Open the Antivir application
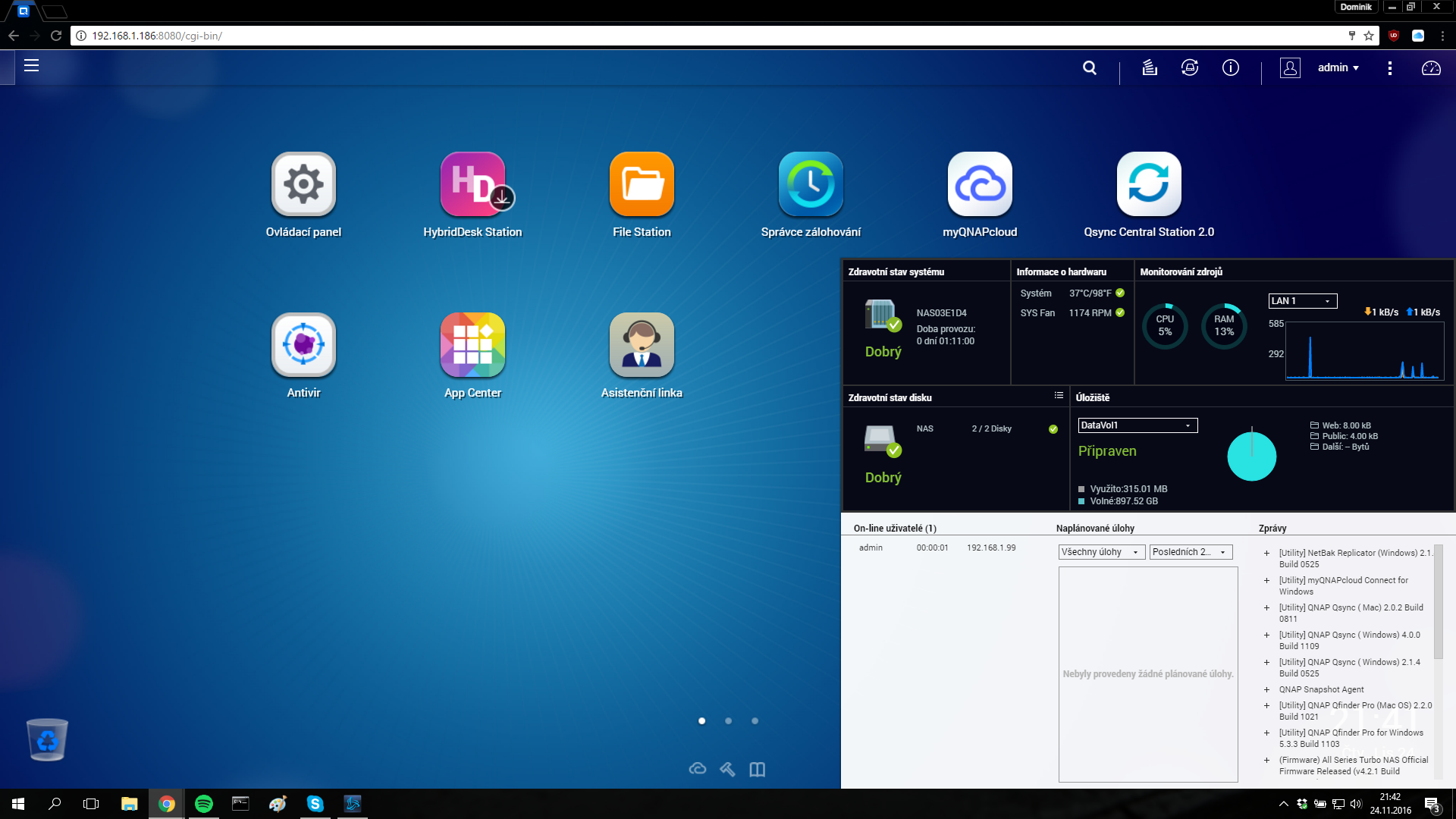Image resolution: width=1456 pixels, height=819 pixels. point(303,345)
